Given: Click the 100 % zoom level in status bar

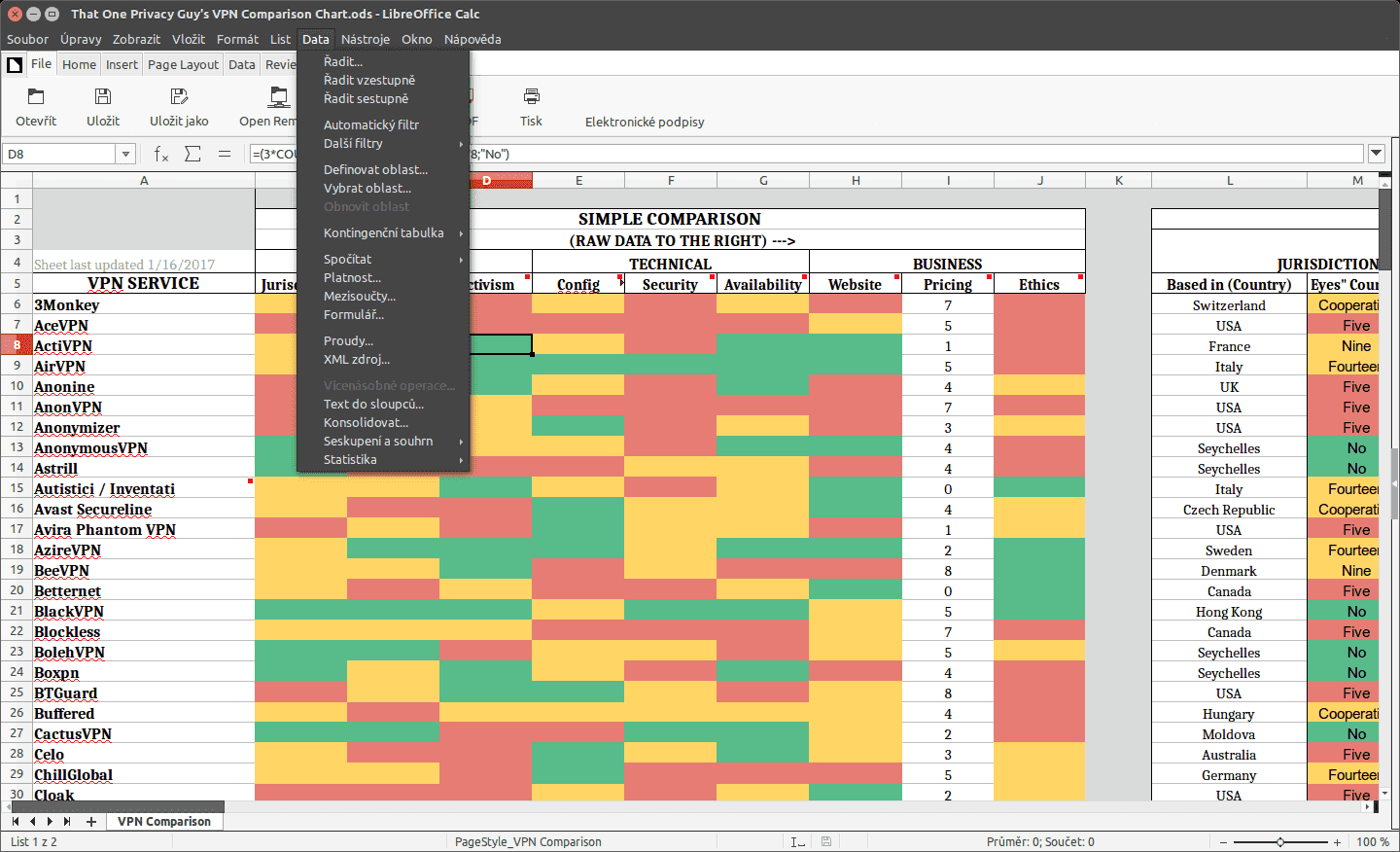Looking at the screenshot, I should tap(1373, 842).
